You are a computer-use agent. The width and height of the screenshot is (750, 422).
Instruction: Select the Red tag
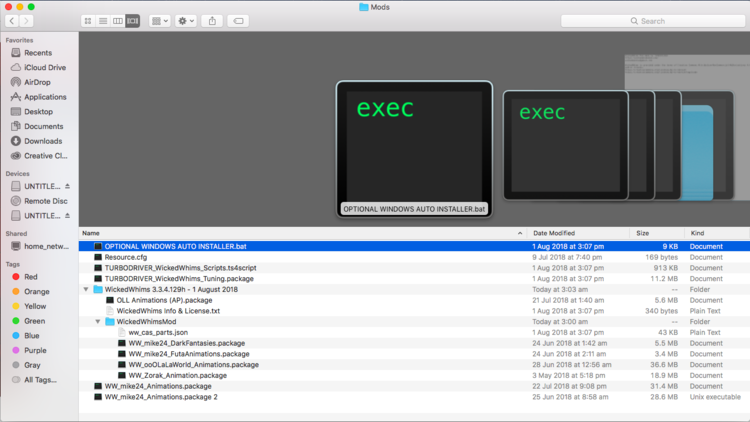pyautogui.click(x=31, y=277)
